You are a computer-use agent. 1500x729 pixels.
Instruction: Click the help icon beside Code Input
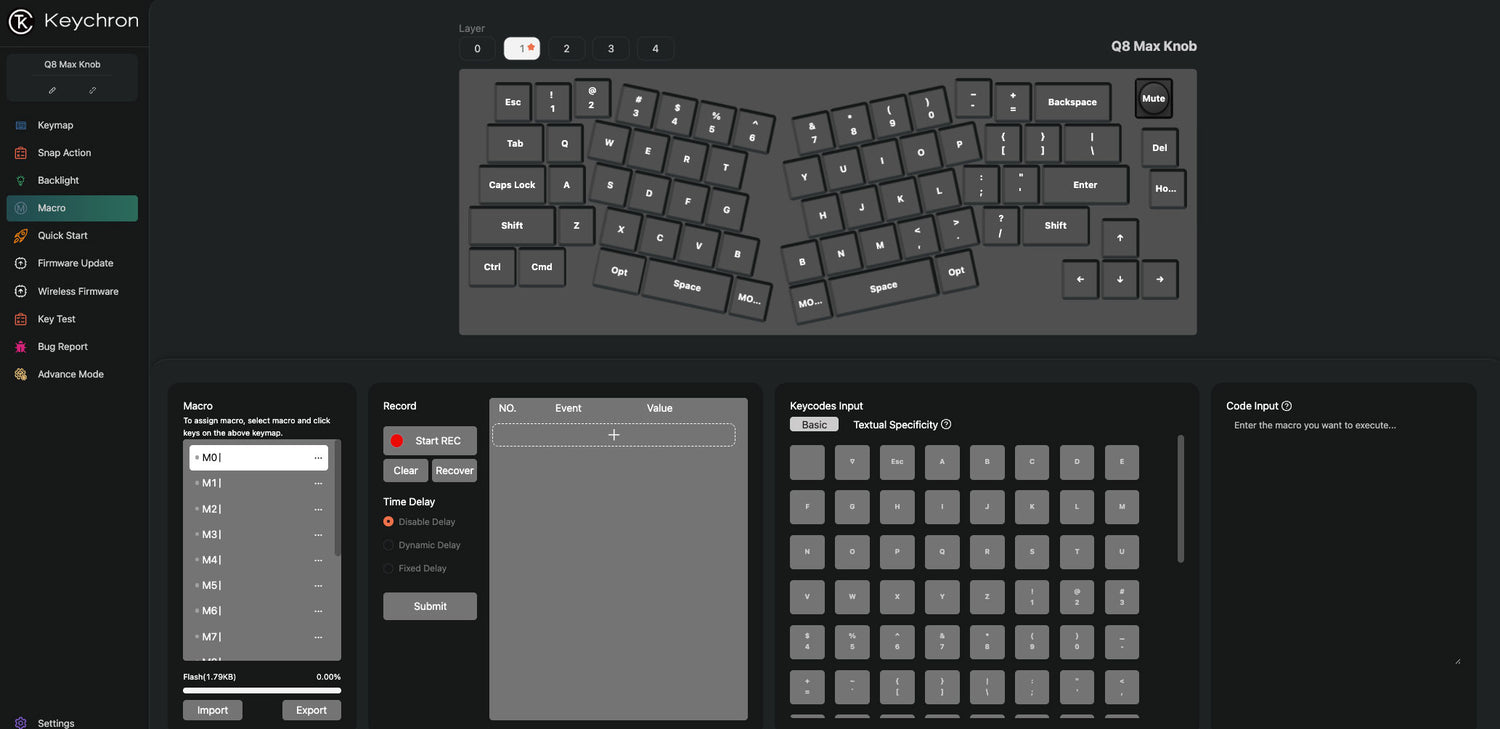pos(1286,406)
